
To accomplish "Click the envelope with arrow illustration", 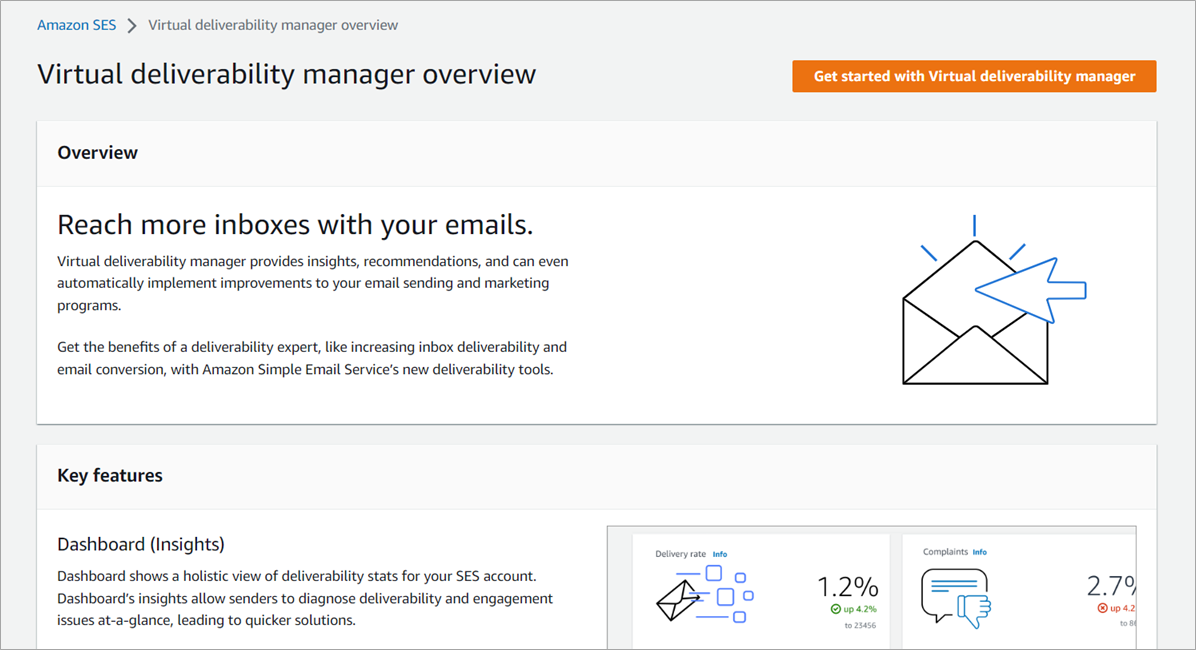I will tap(994, 301).
